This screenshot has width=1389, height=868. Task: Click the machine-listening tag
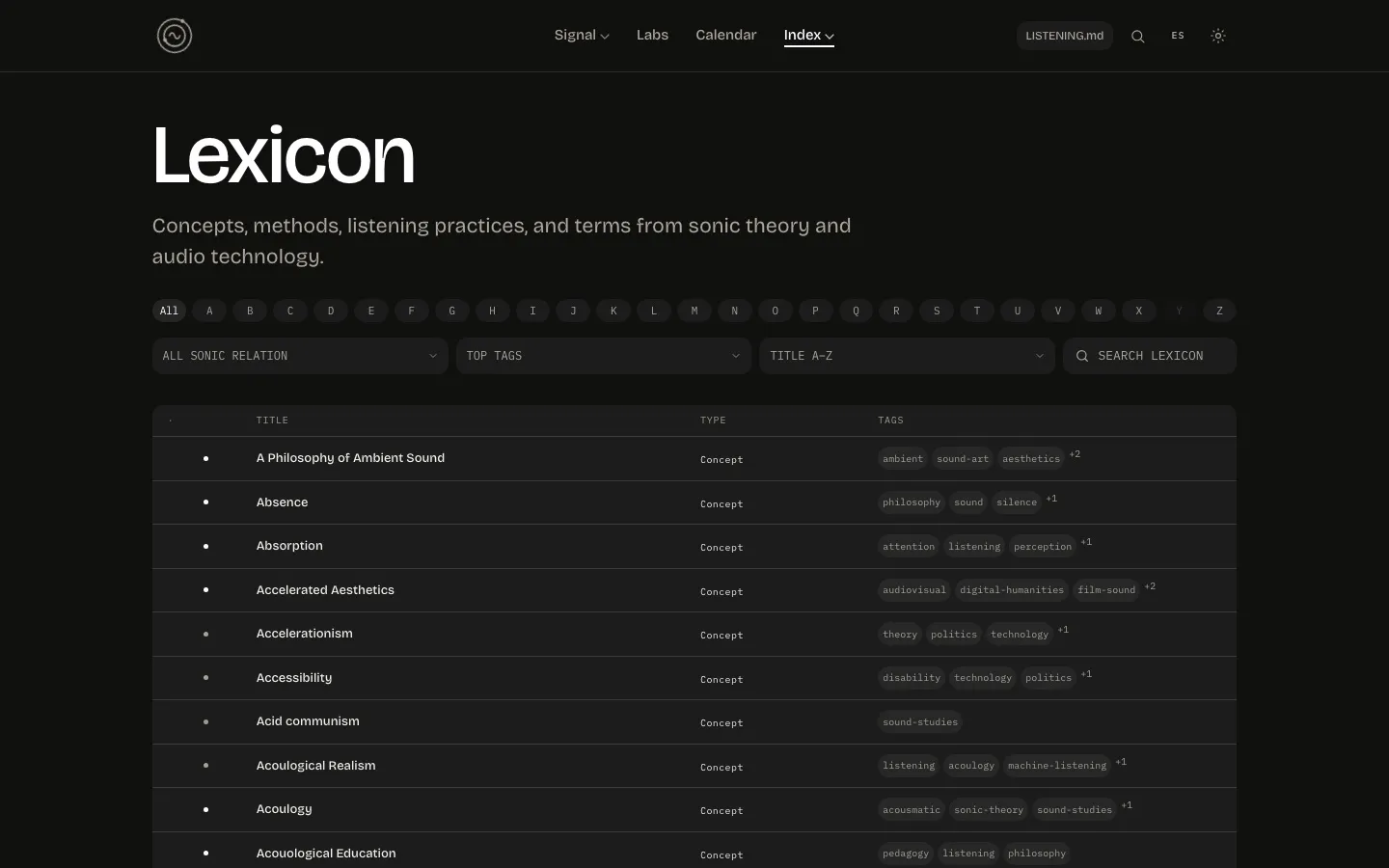(1057, 766)
